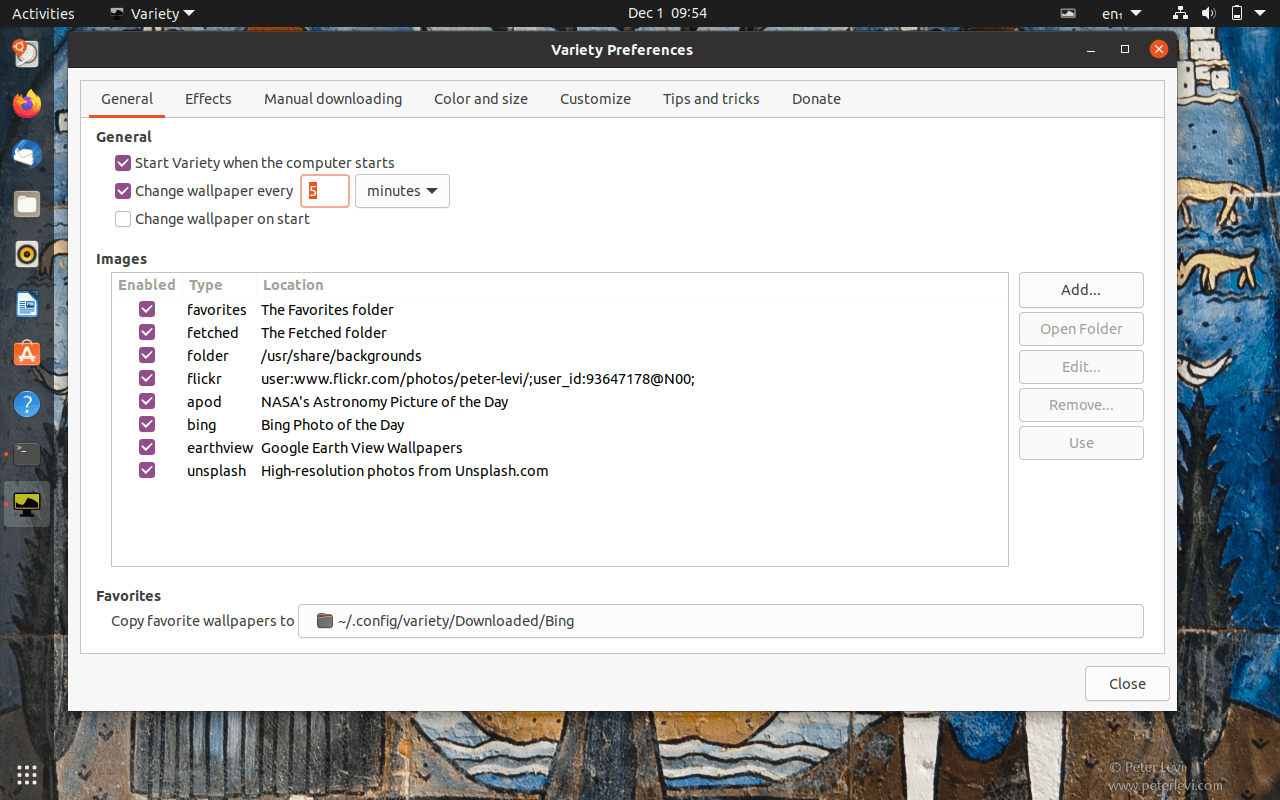This screenshot has width=1280, height=800.
Task: Click the Variety icon in the dock
Action: point(27,504)
